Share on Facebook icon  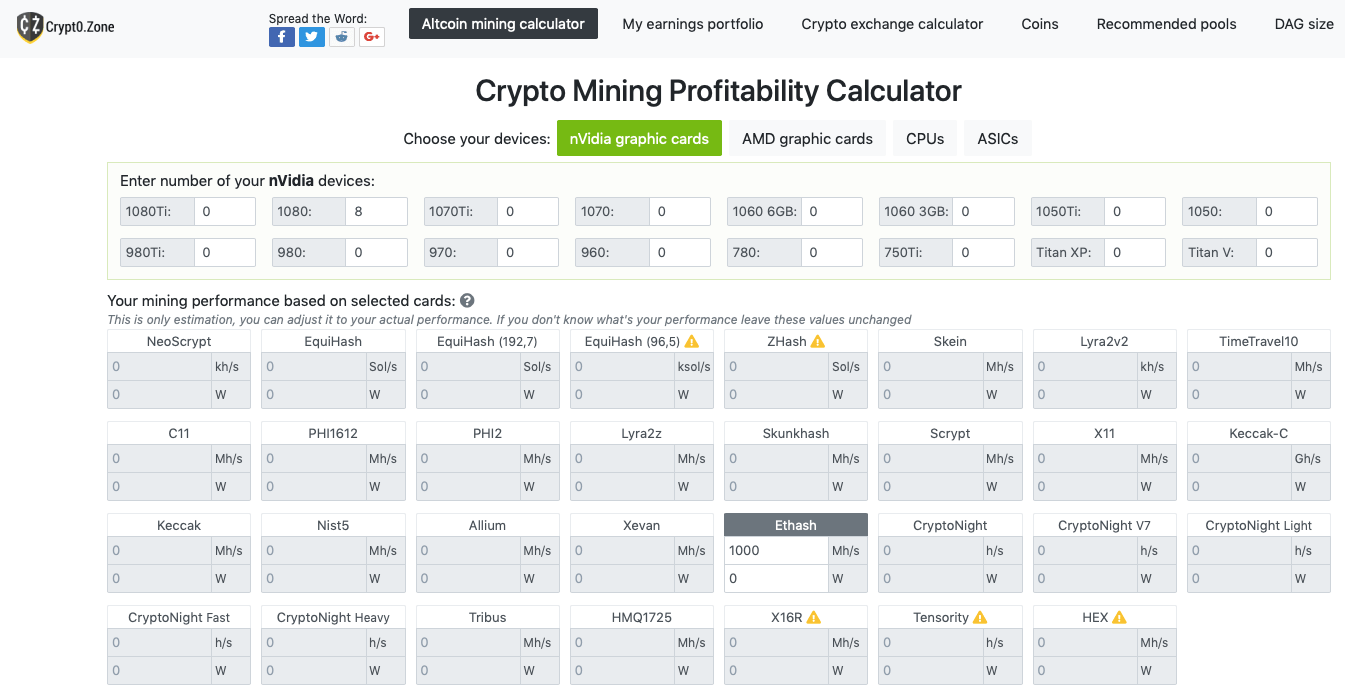click(281, 37)
